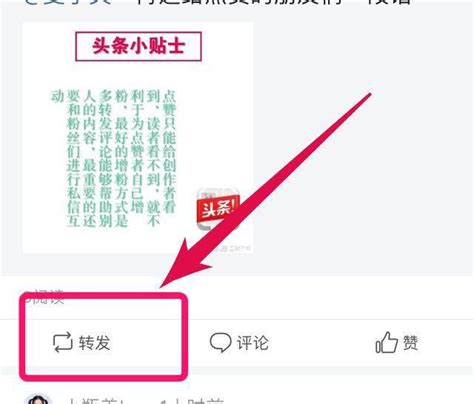This screenshot has height=404, width=474.
Task: Click the red 头条 app logo in image
Action: pos(218,209)
